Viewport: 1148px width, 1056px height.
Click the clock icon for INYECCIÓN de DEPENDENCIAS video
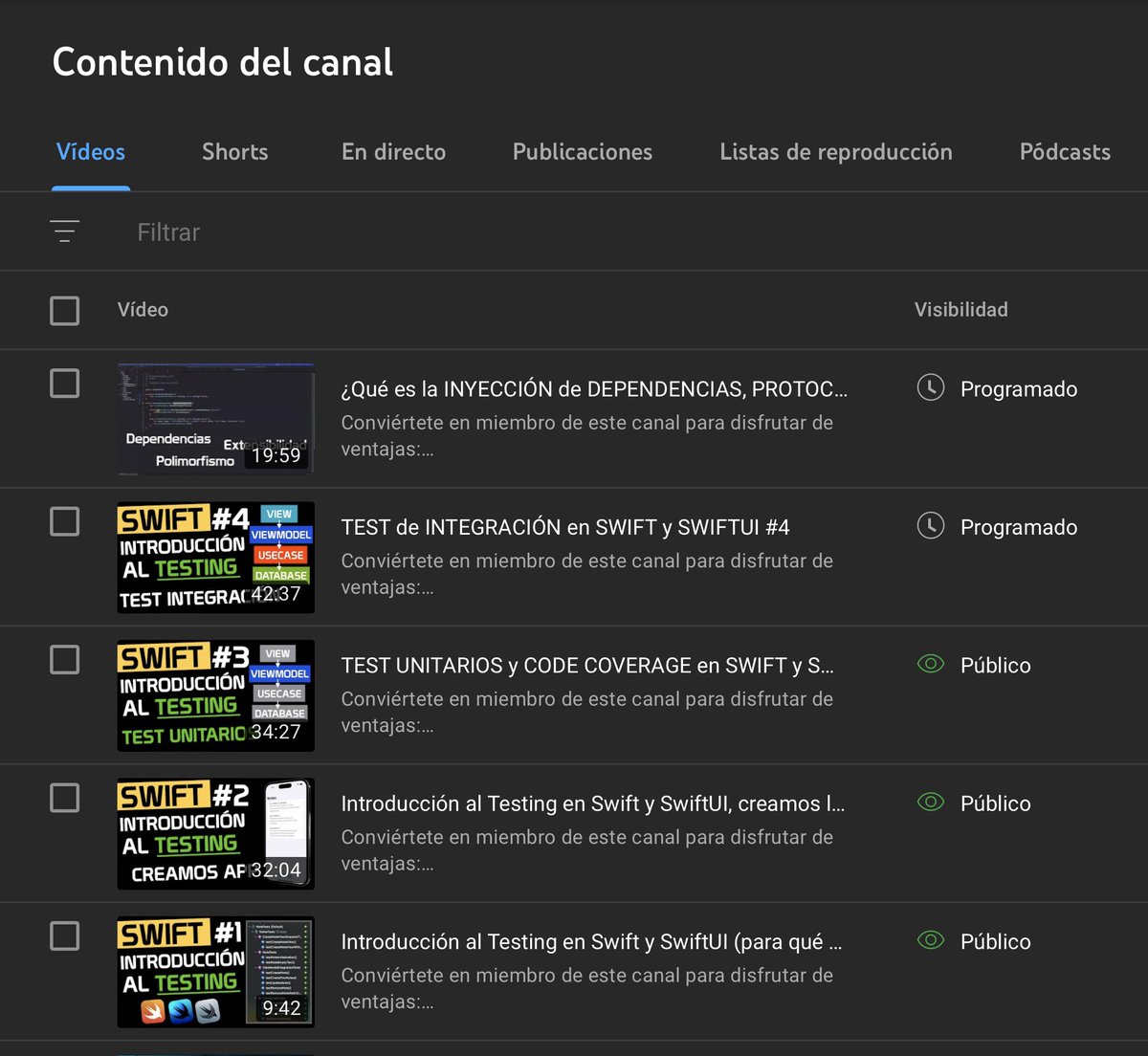point(931,387)
